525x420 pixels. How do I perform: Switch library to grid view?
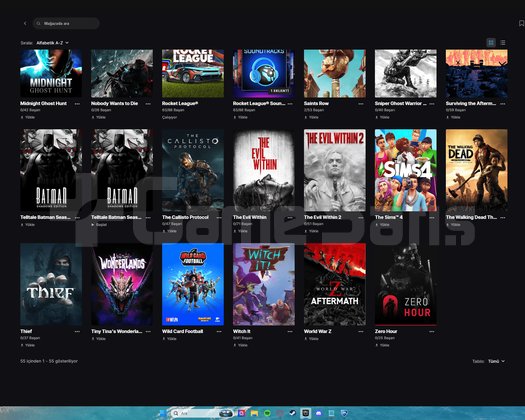click(x=491, y=43)
